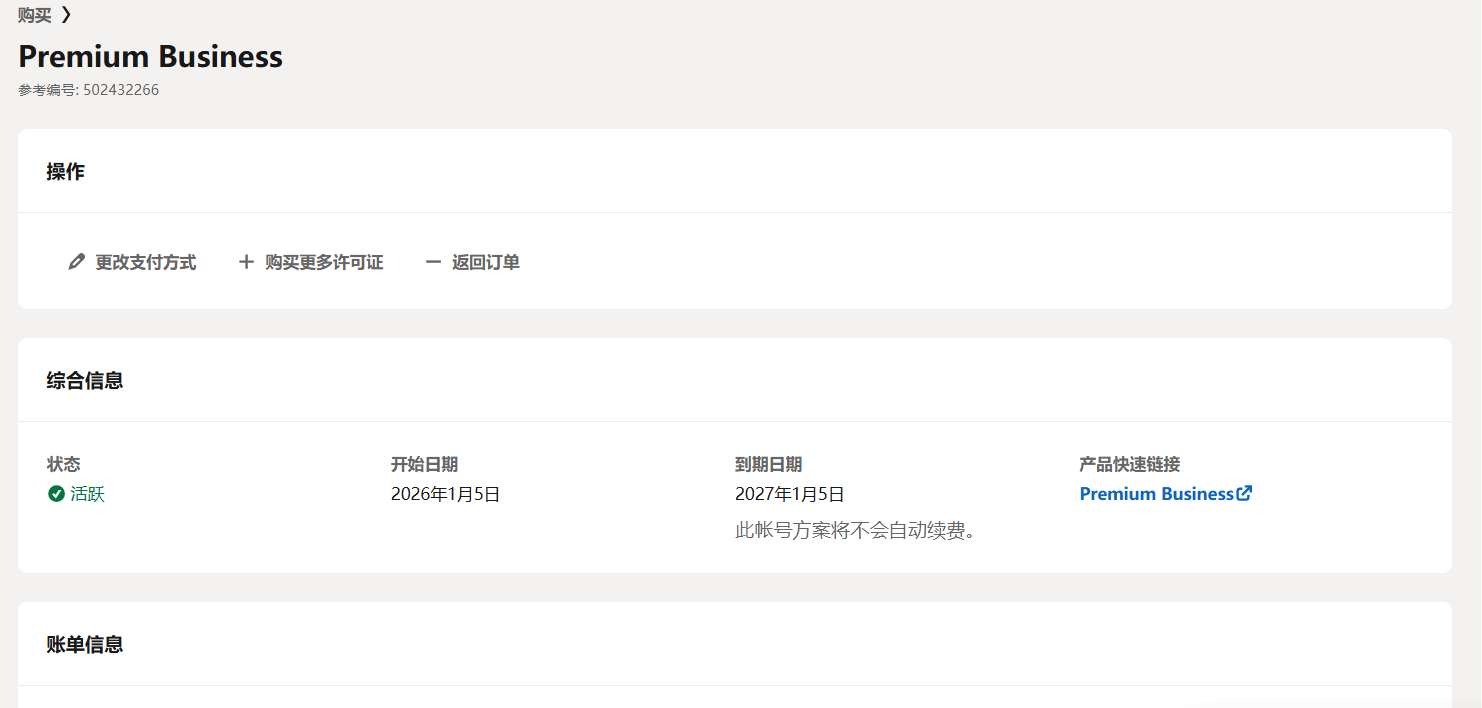Click the 活跃 status text
The height and width of the screenshot is (708, 1482).
[87, 494]
